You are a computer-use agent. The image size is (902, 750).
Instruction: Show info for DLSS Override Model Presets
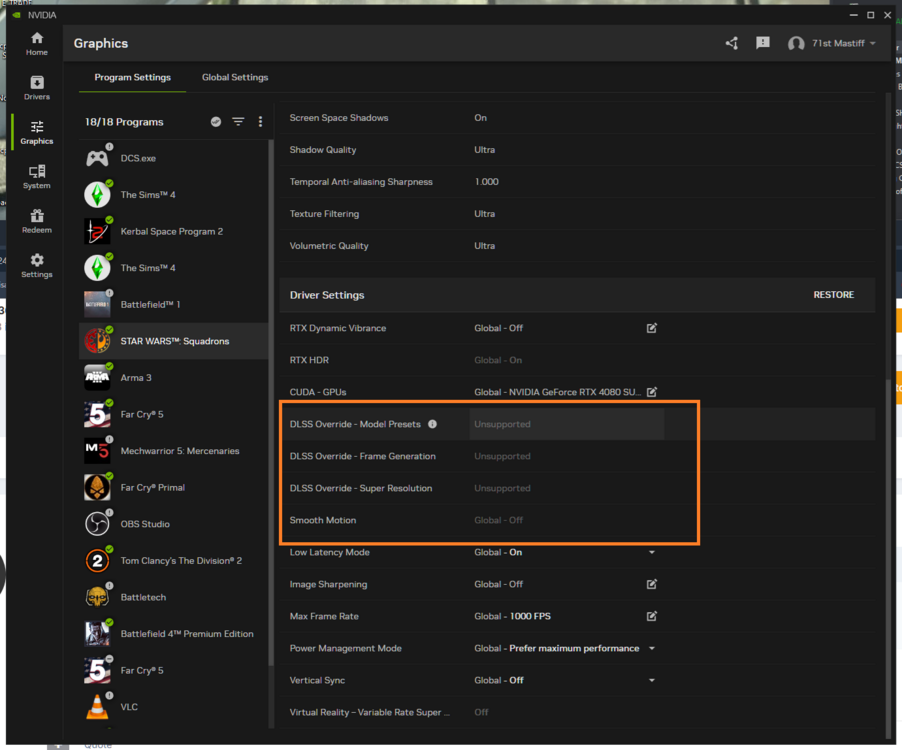[432, 424]
